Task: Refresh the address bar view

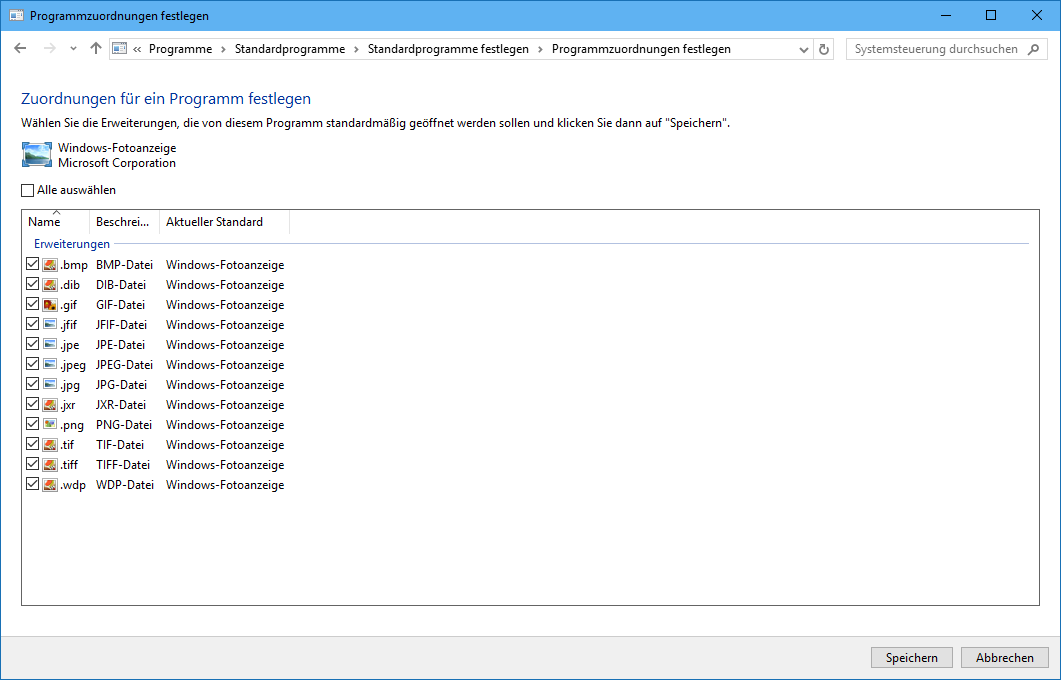Action: pos(823,49)
